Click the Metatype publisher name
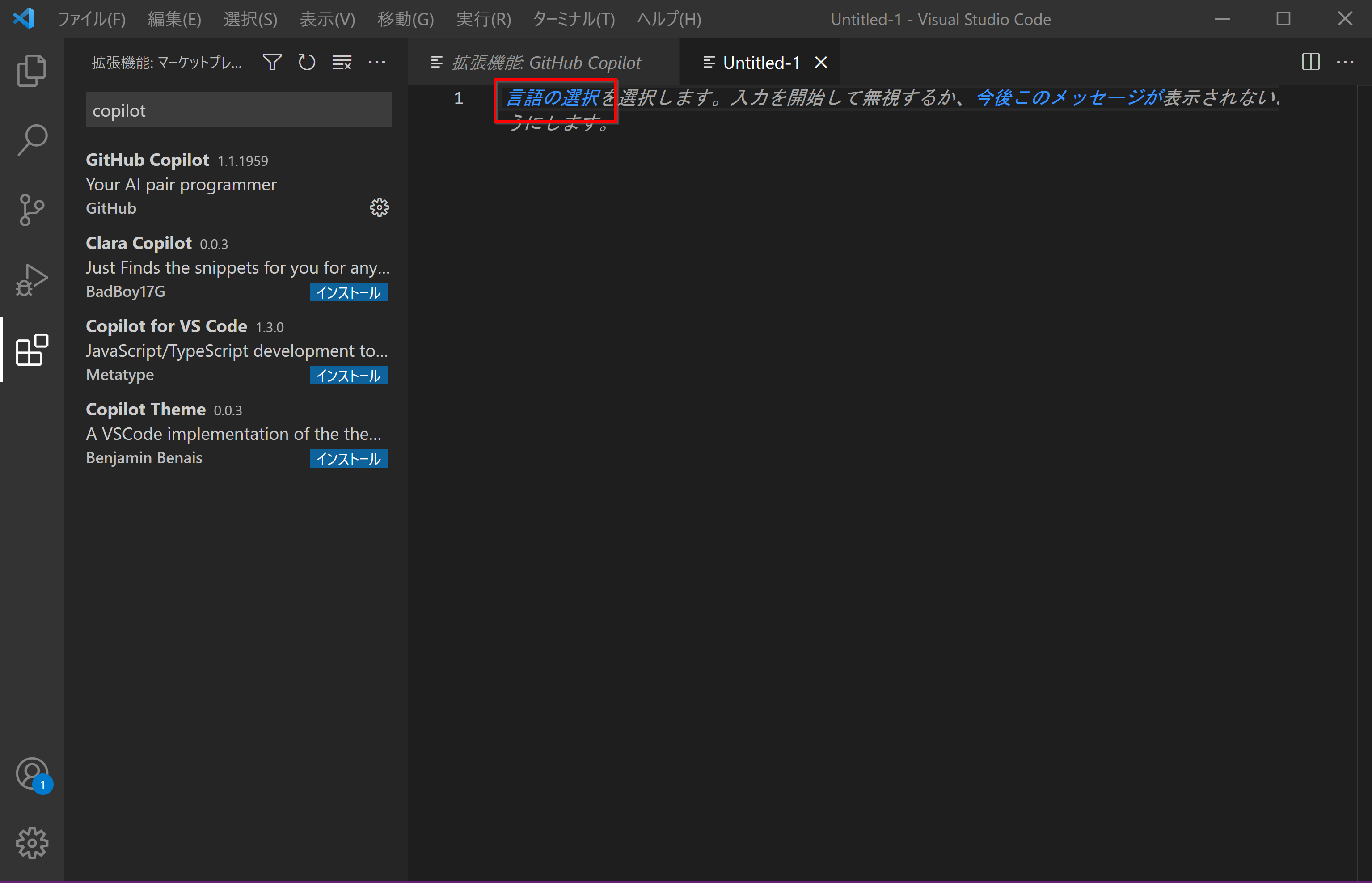This screenshot has height=883, width=1372. click(120, 374)
